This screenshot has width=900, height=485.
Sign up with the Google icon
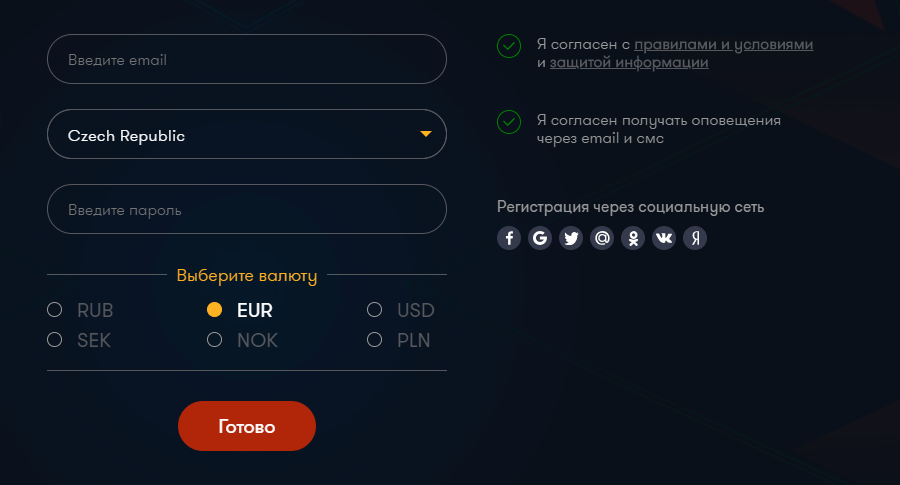point(540,238)
